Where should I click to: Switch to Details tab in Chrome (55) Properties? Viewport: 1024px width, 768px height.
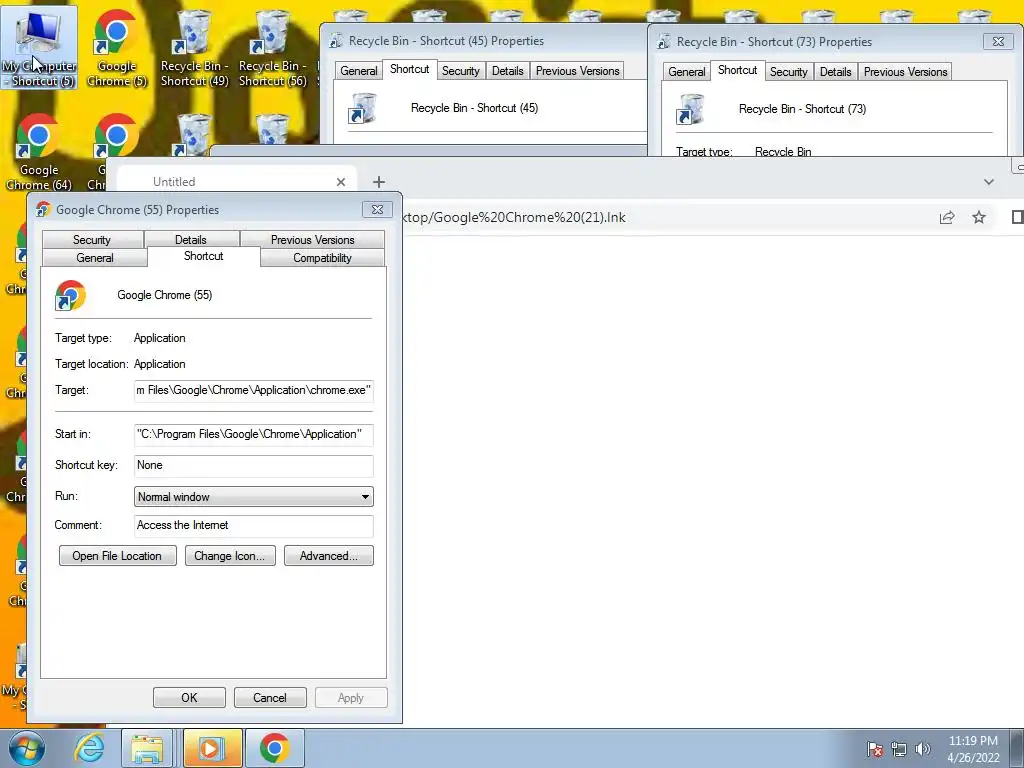click(x=191, y=240)
